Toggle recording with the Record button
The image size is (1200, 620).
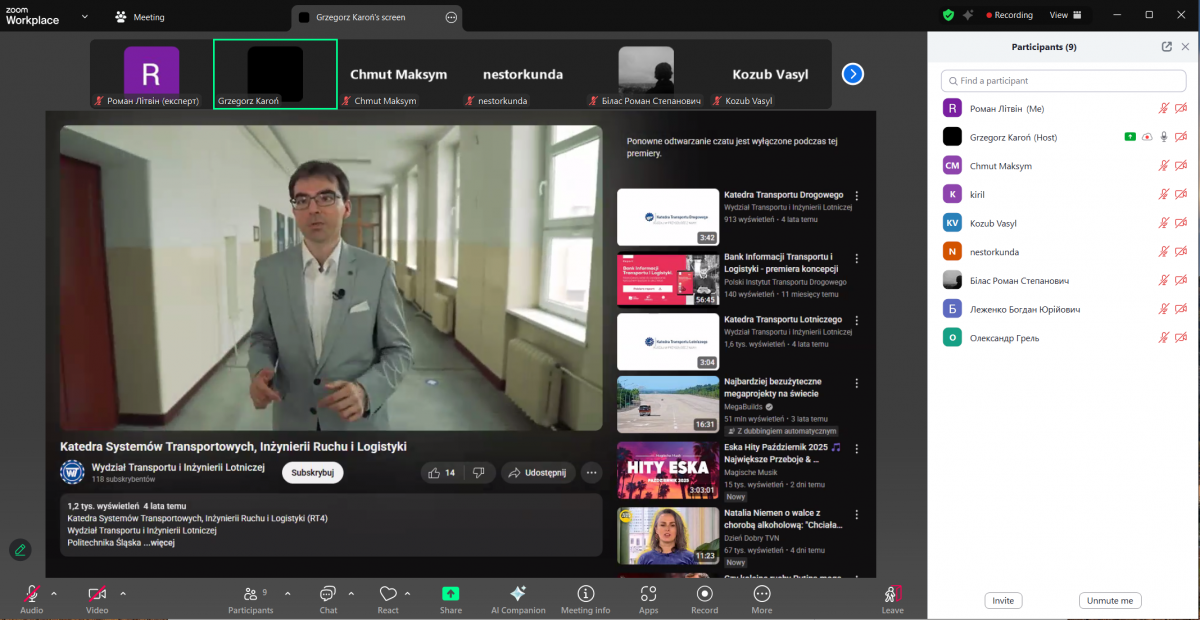pyautogui.click(x=704, y=594)
